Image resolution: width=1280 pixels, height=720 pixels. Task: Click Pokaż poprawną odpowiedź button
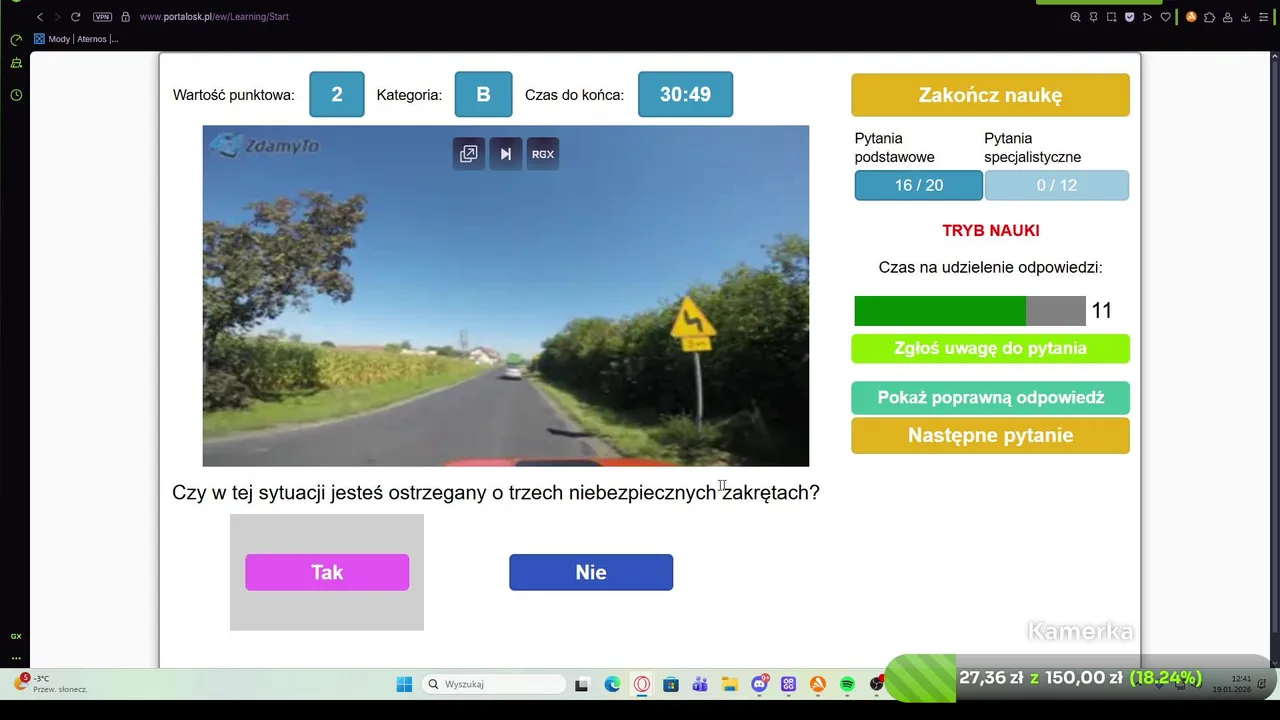(x=990, y=397)
